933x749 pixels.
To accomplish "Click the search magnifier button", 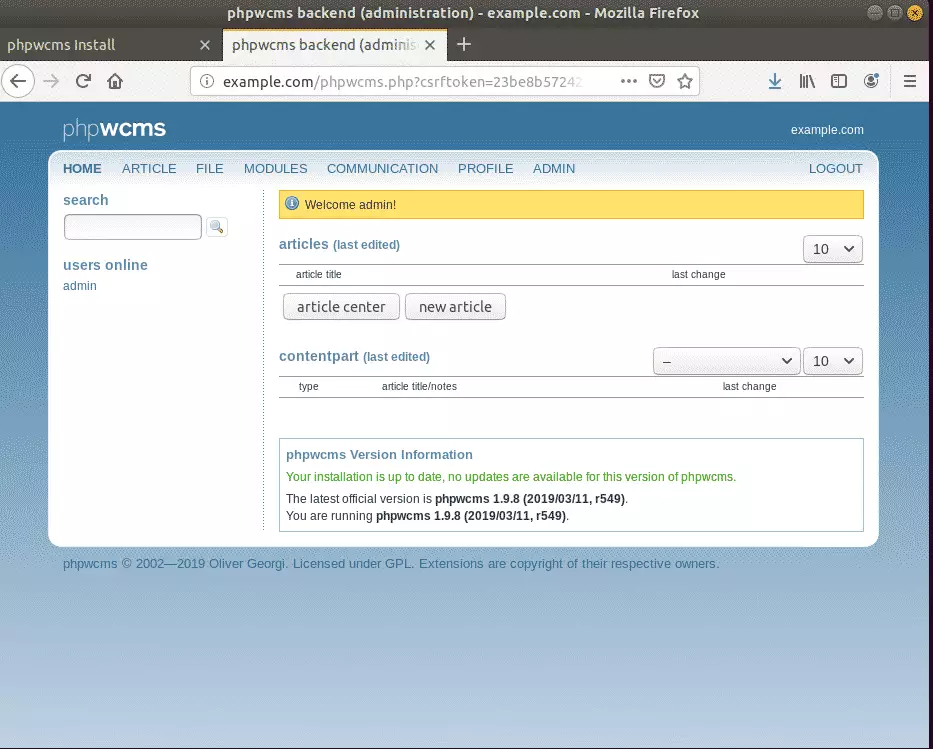I will pos(217,227).
